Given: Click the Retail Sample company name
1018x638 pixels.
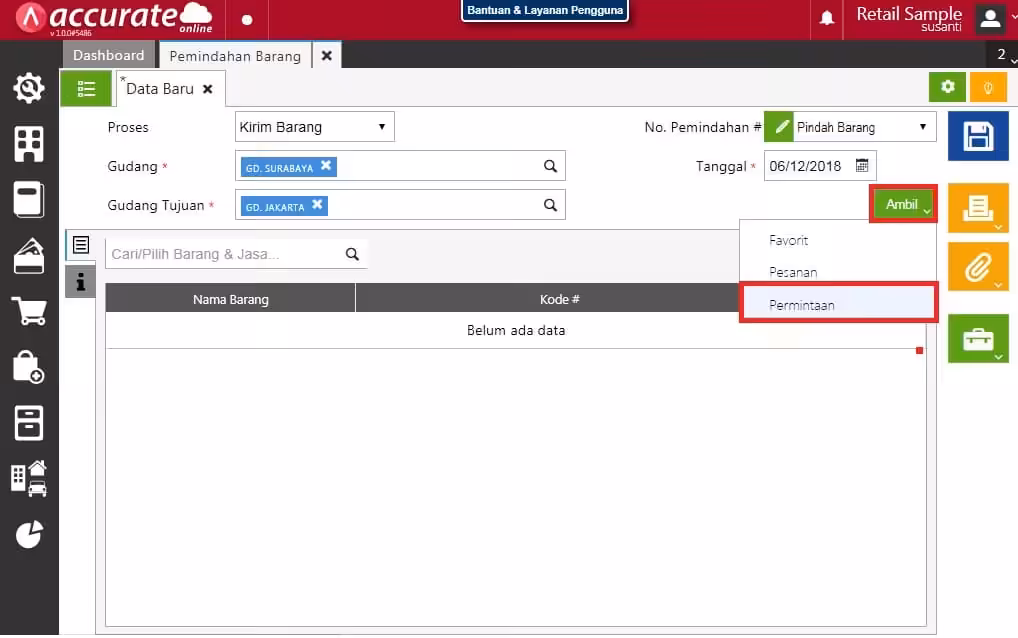Looking at the screenshot, I should (909, 14).
